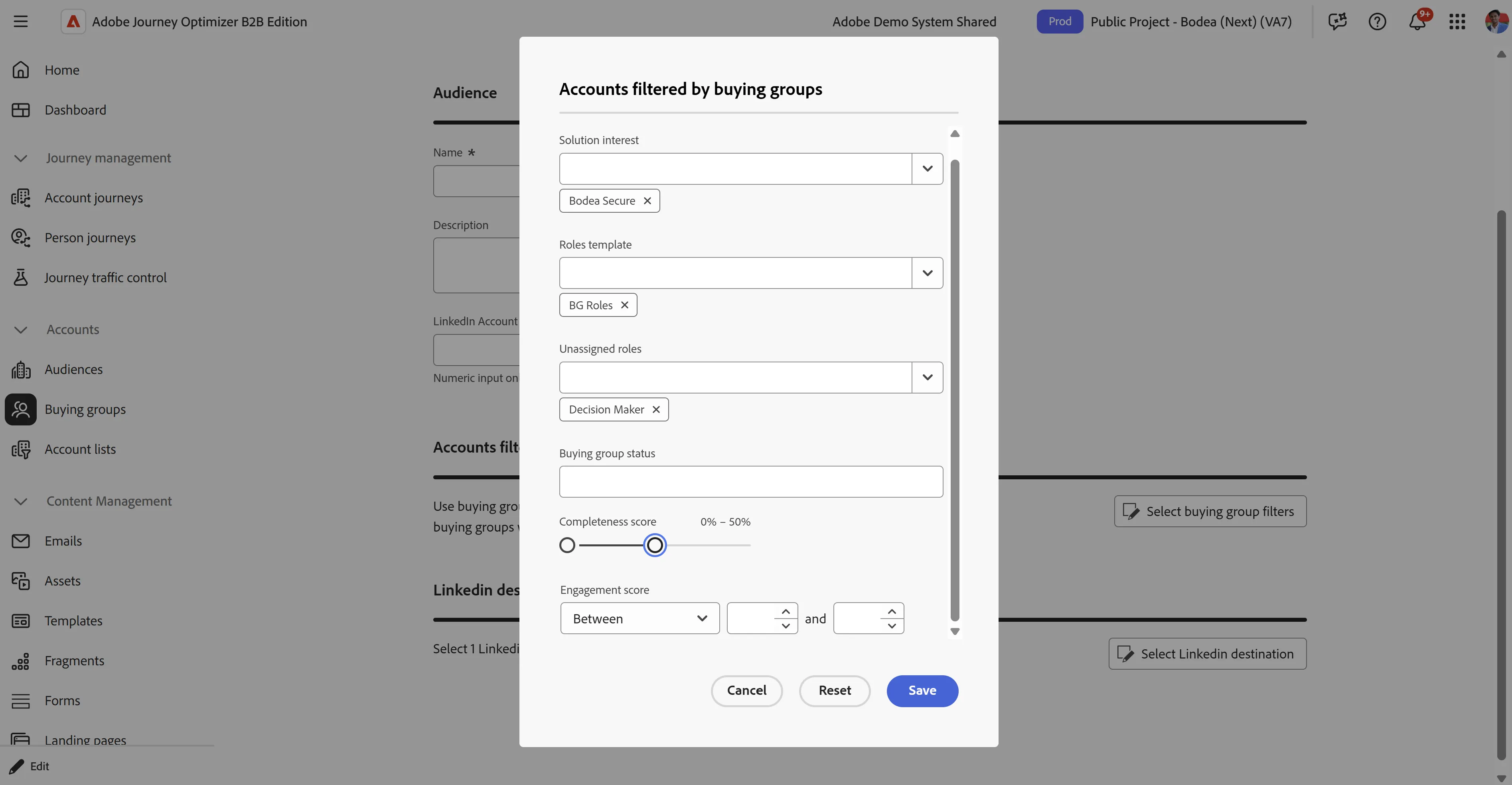The image size is (1512, 785).
Task: Open the feedback chat icon
Action: click(x=1337, y=22)
